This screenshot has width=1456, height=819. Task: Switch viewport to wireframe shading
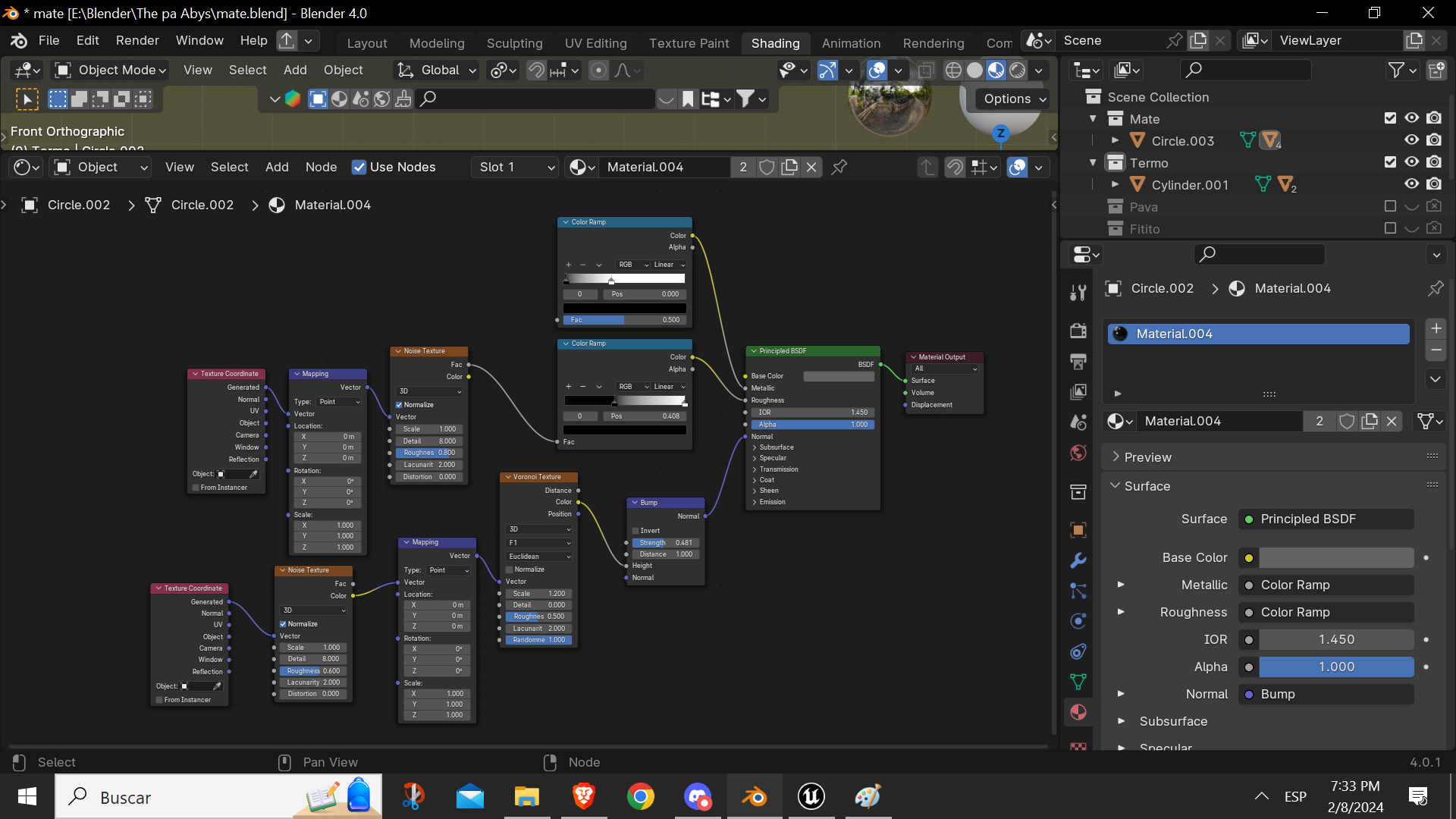(x=953, y=71)
